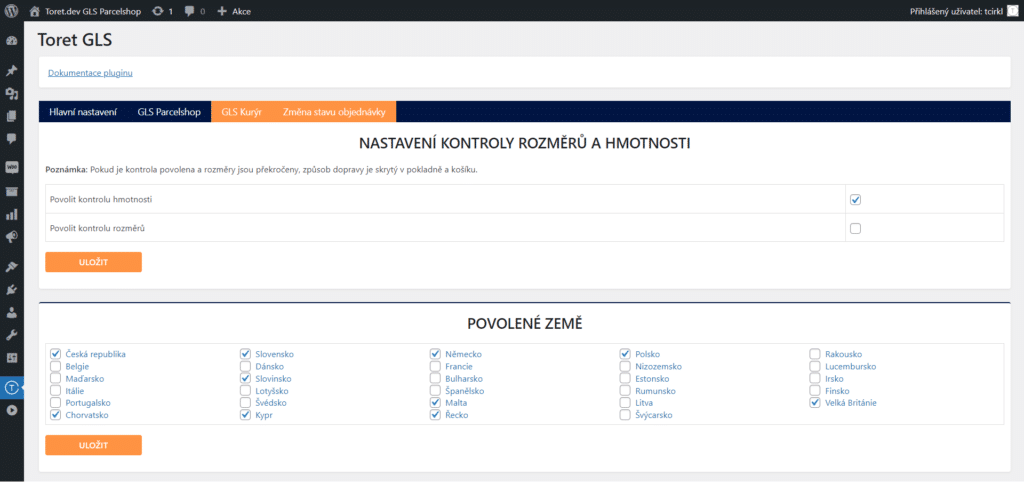
Task: Open Settings from the sidebar sliders icon
Action: point(11,358)
